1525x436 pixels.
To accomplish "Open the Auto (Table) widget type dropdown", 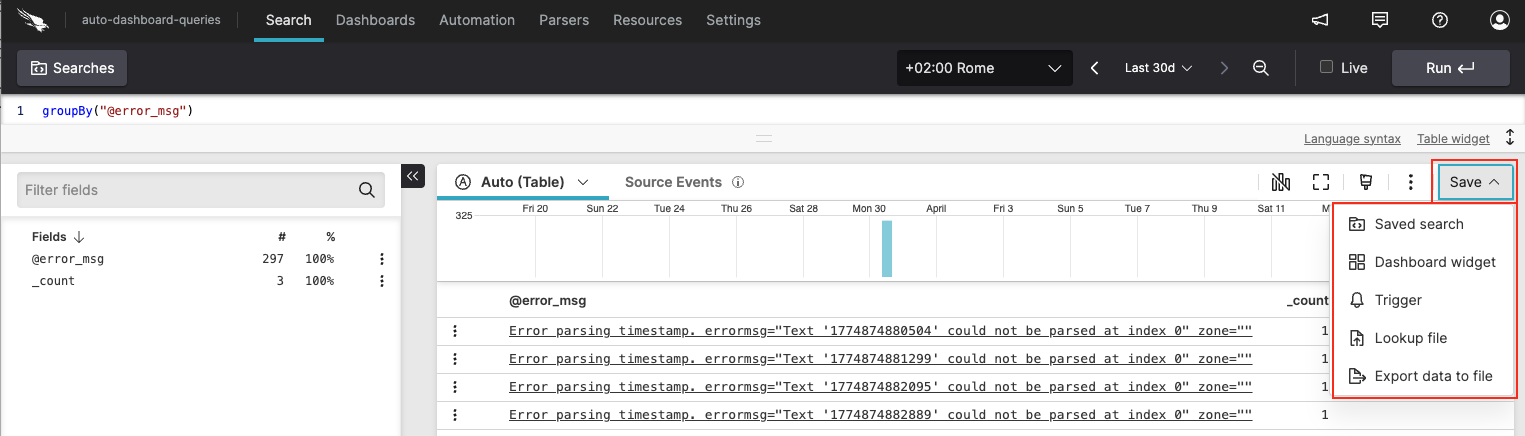I will point(520,182).
